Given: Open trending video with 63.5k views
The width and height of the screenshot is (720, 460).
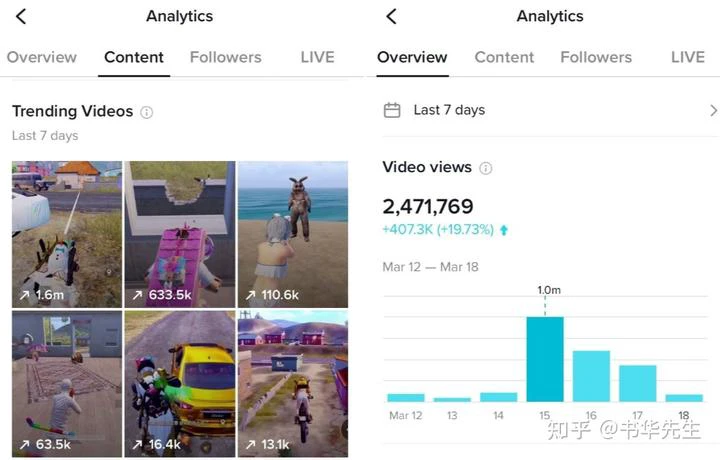Looking at the screenshot, I should click(67, 384).
